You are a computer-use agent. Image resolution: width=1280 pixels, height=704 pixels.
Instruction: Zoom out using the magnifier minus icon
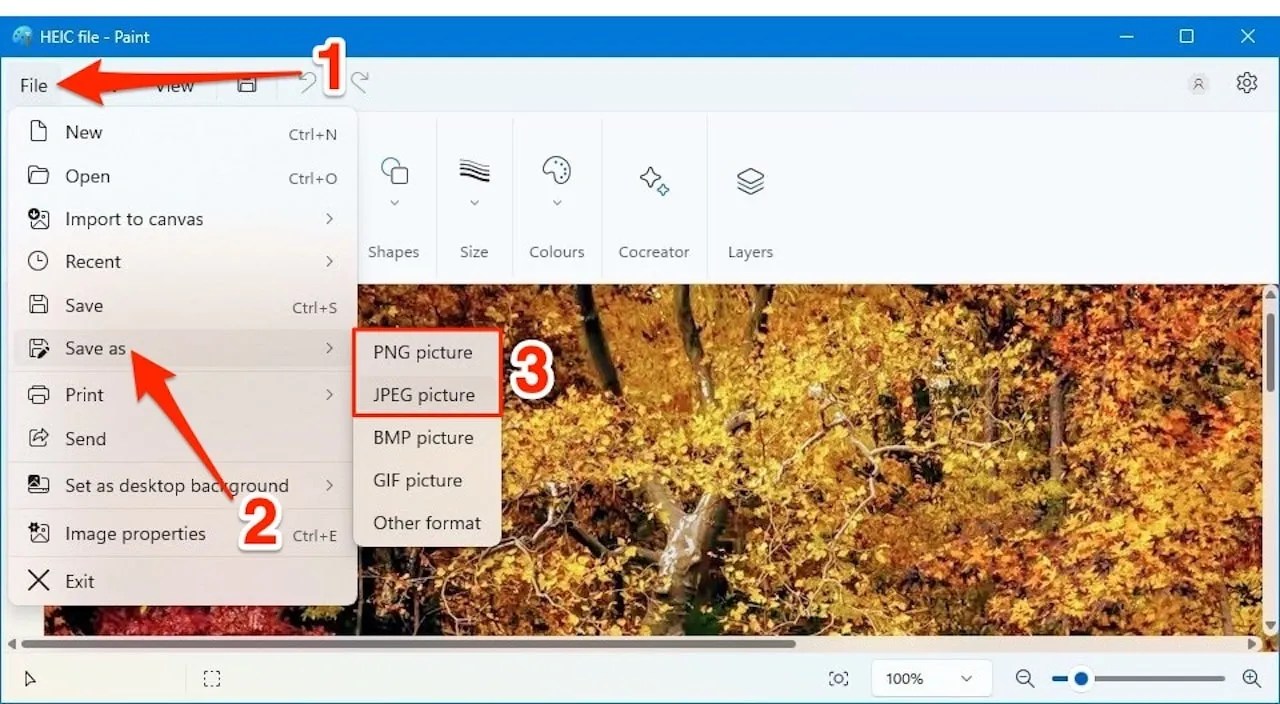pos(1024,678)
